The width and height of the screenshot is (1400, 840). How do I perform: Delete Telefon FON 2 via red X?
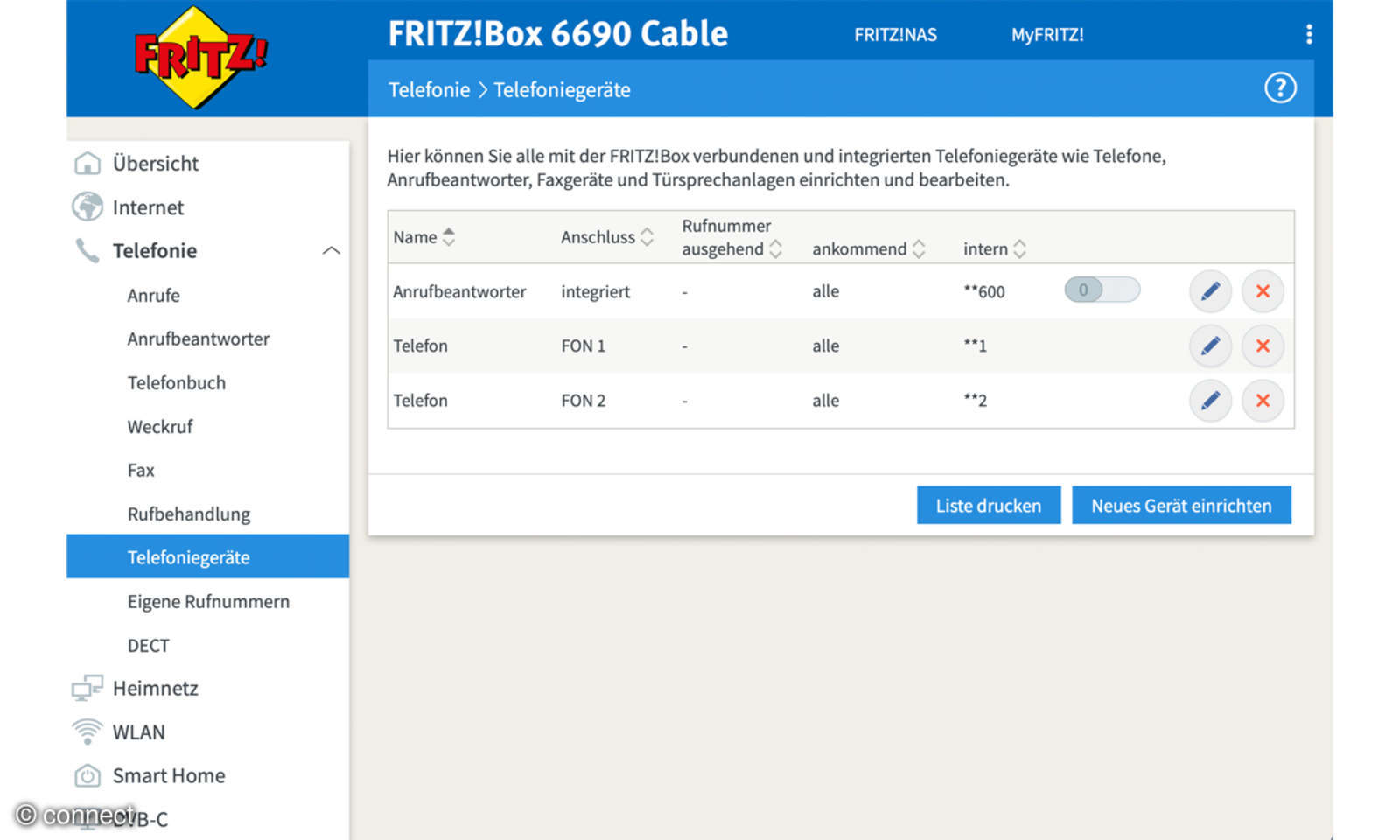click(1263, 401)
